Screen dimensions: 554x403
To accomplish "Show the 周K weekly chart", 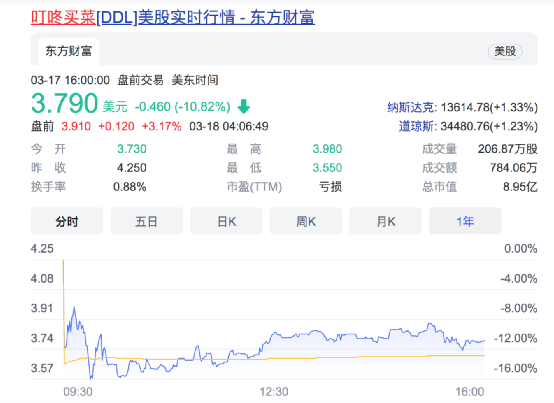I will [x=306, y=221].
